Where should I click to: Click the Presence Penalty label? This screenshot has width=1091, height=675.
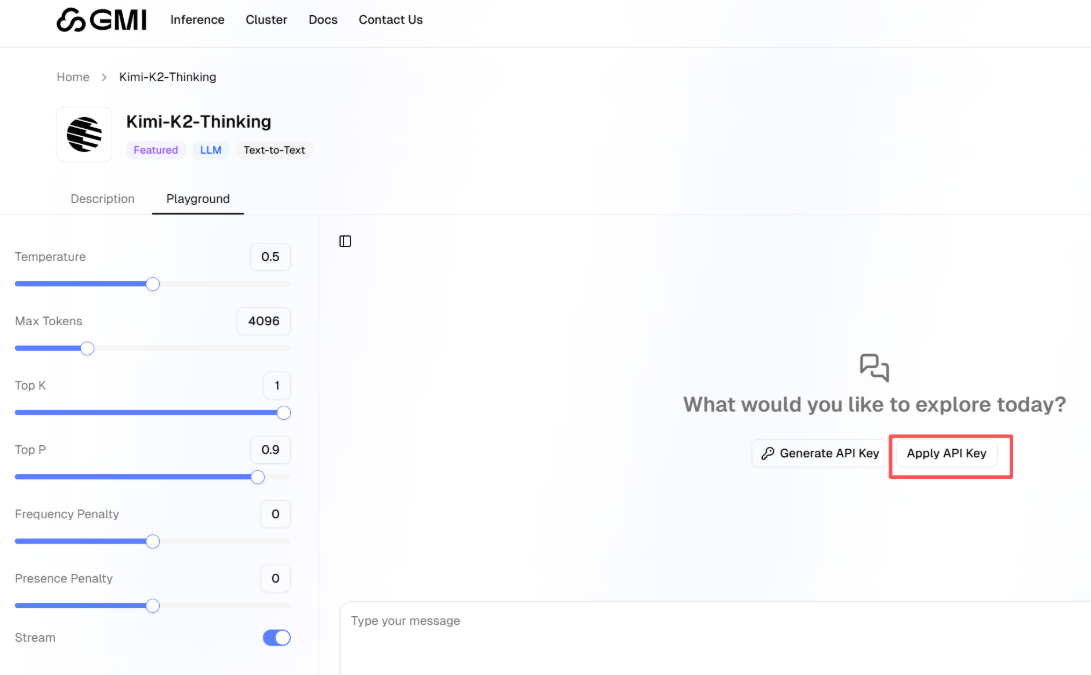pyautogui.click(x=63, y=578)
